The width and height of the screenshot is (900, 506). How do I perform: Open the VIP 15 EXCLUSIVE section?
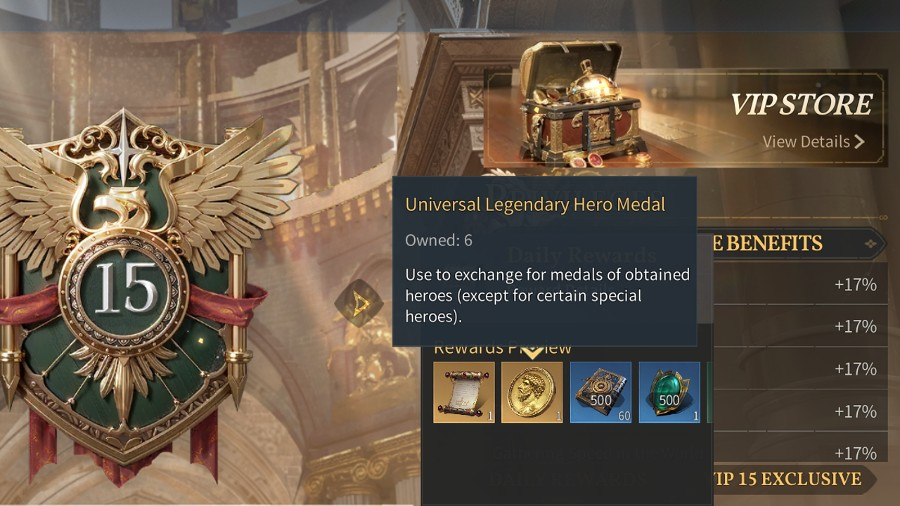pyautogui.click(x=788, y=479)
